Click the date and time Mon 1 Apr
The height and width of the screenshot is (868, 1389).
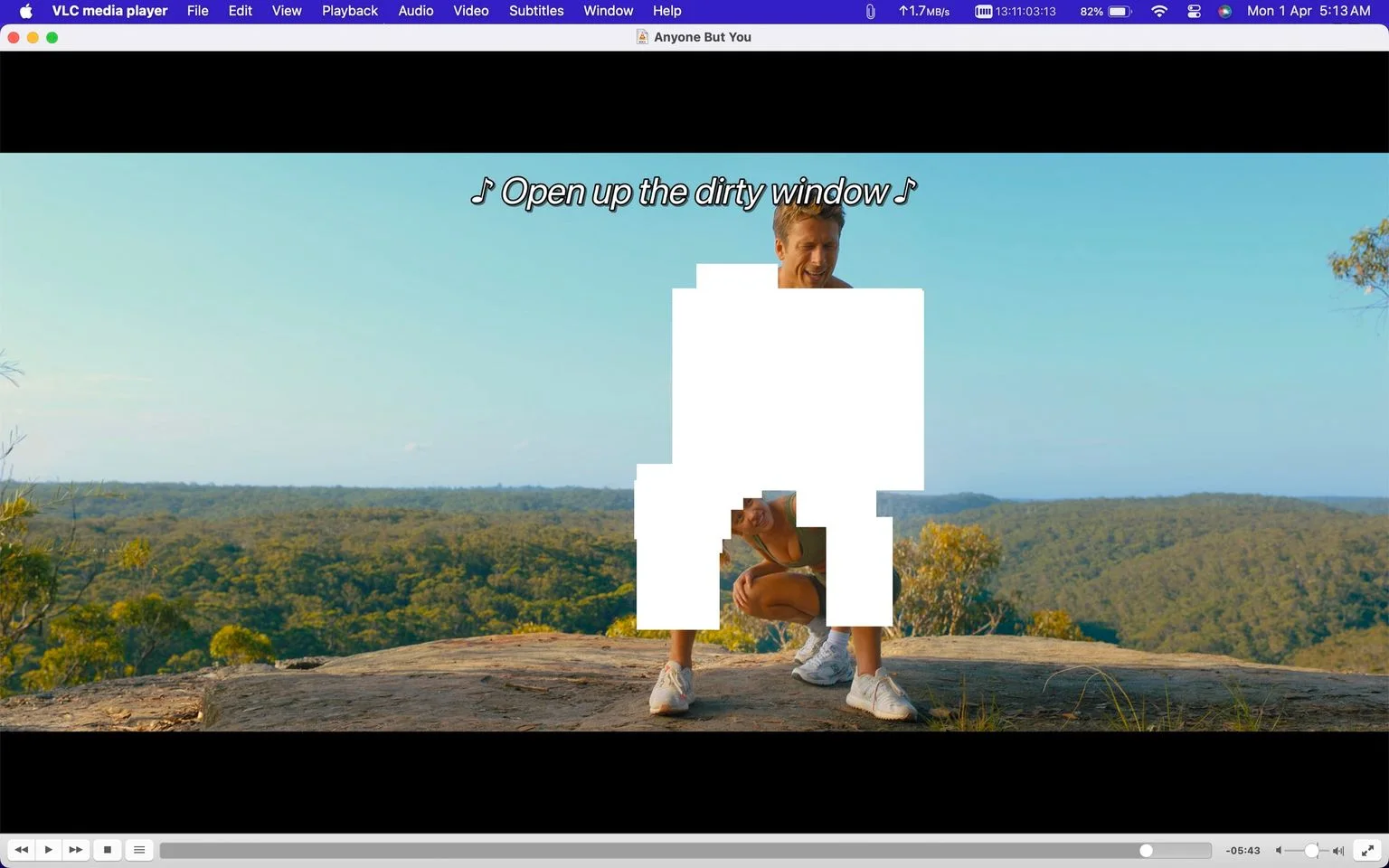click(1309, 11)
